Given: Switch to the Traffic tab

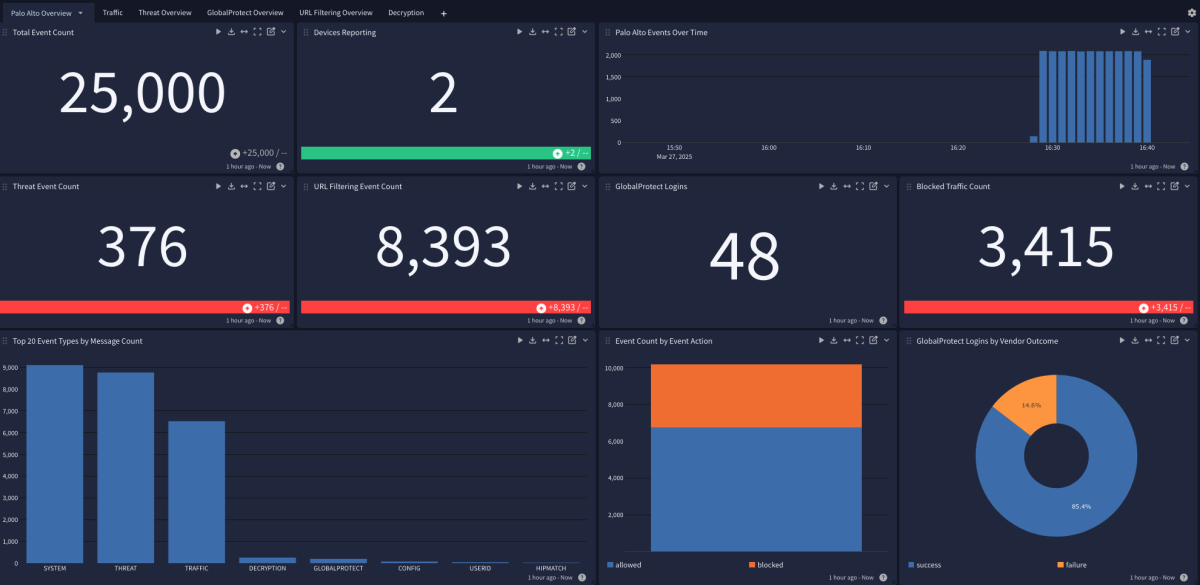Looking at the screenshot, I should coord(113,13).
